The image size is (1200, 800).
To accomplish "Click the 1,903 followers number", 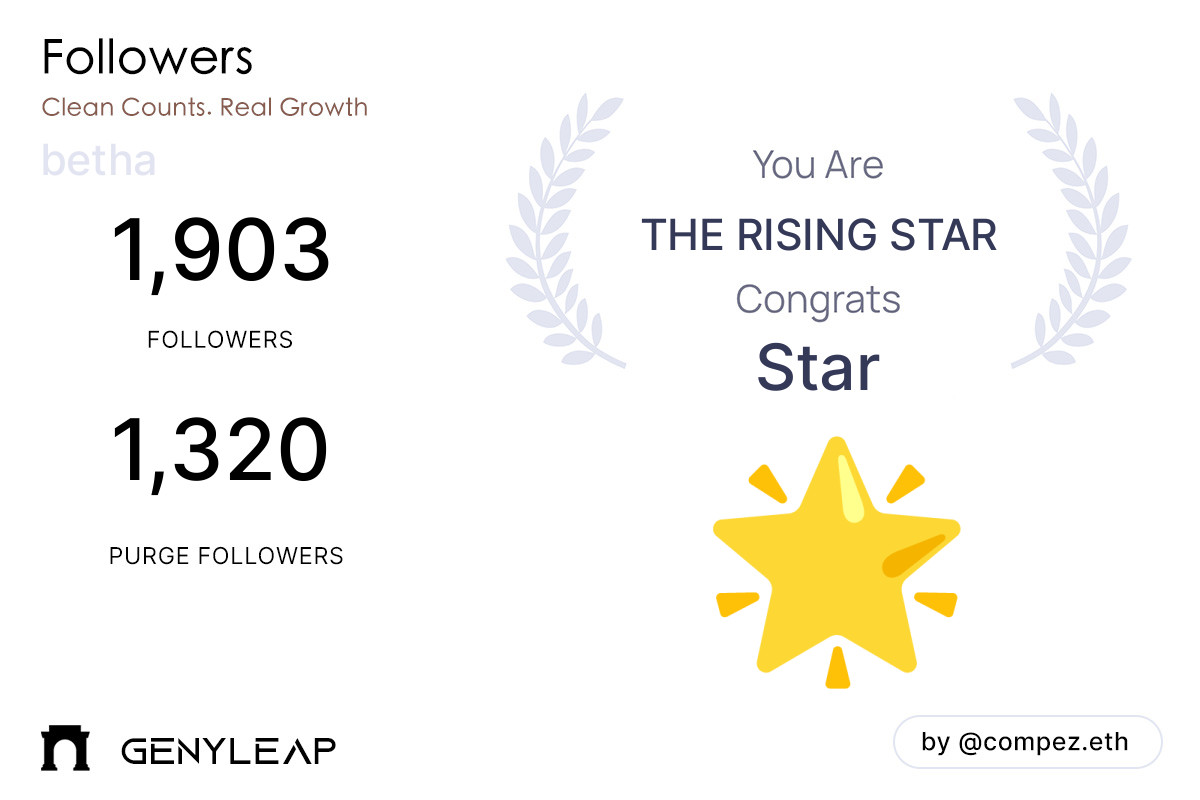I will pos(220,252).
